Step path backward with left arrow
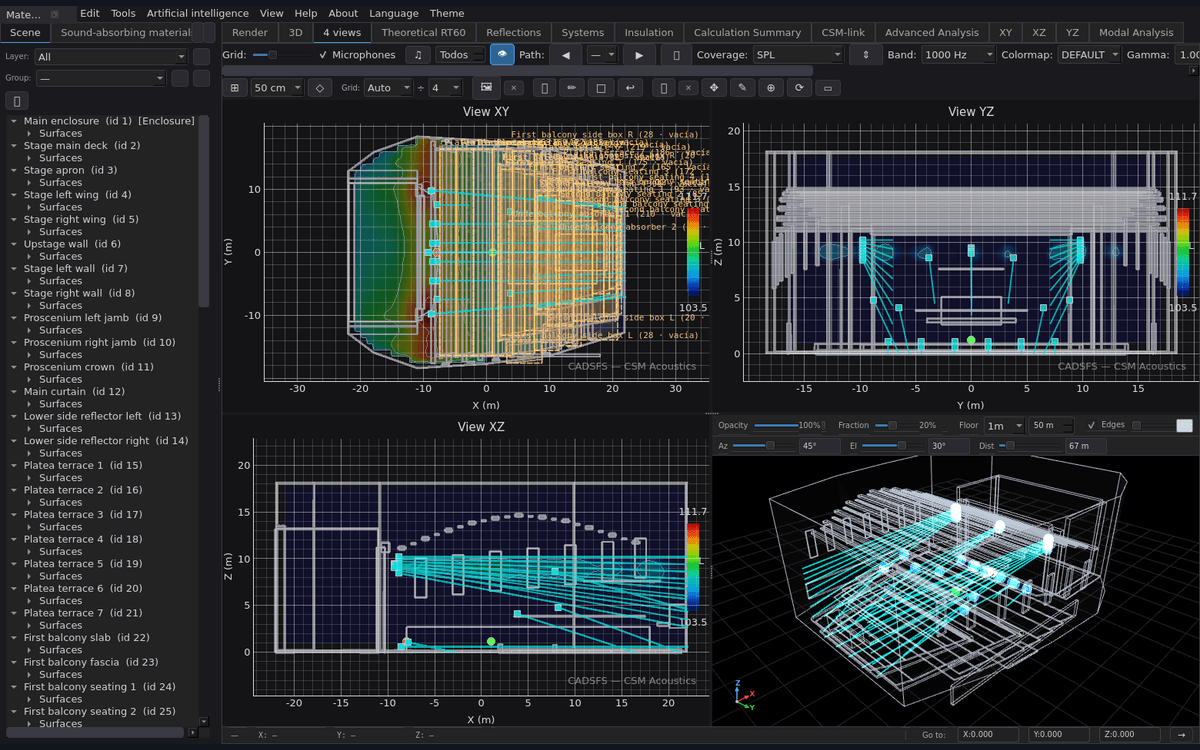The height and width of the screenshot is (750, 1200). click(566, 54)
